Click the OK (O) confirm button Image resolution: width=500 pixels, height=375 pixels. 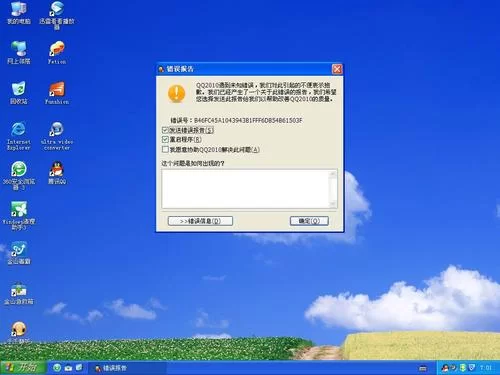(309, 221)
